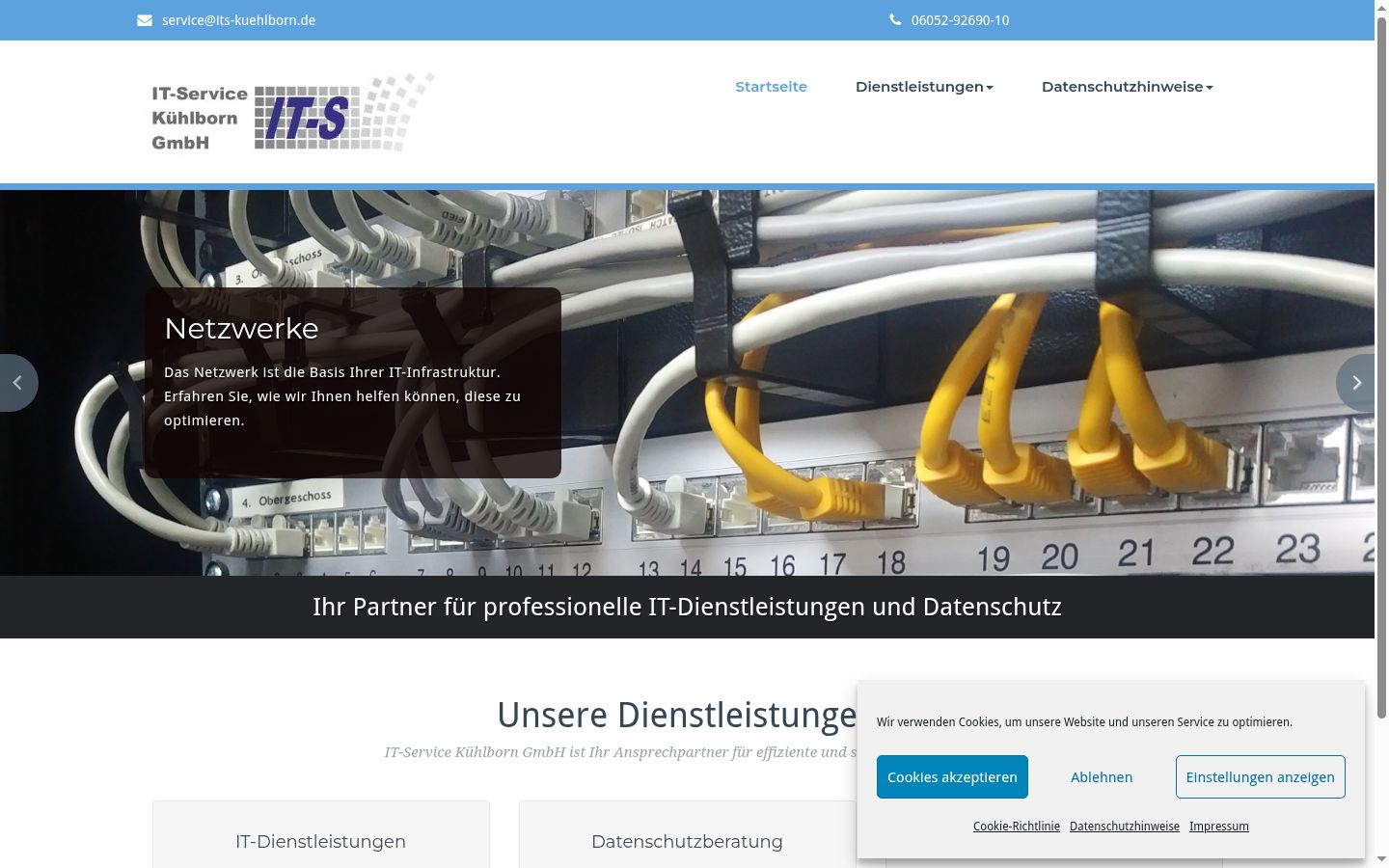The width and height of the screenshot is (1389, 868).
Task: Click the Ihr Partner für professionelle tagline
Action: pyautogui.click(x=687, y=607)
